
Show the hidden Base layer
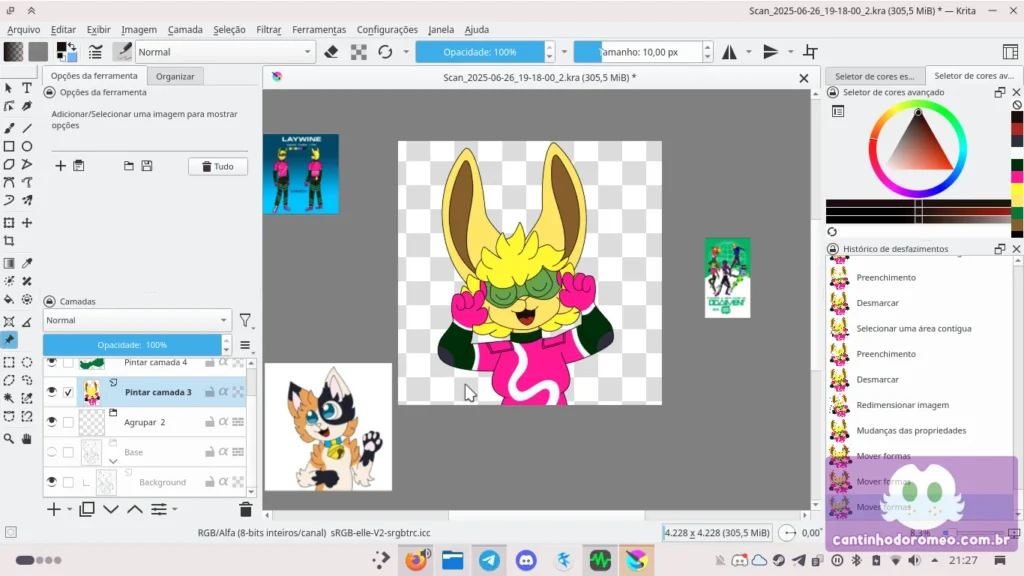pos(52,452)
